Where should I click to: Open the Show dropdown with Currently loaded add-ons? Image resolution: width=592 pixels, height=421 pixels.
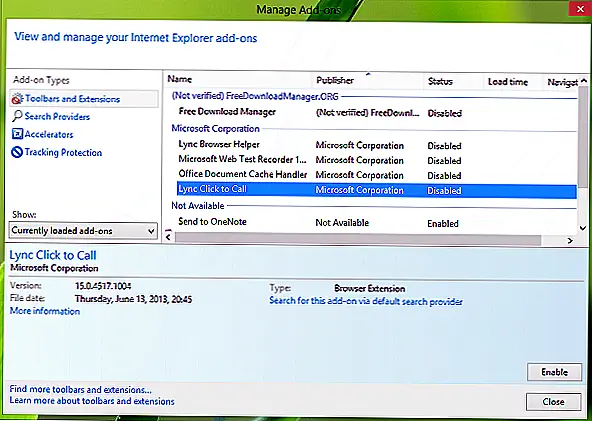tap(83, 230)
